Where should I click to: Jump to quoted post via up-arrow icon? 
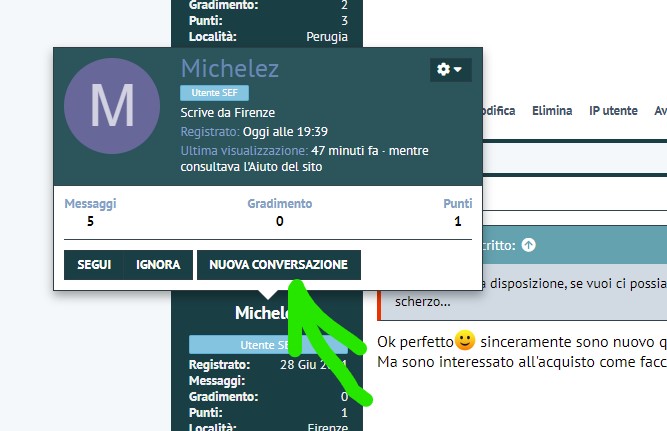coord(529,245)
